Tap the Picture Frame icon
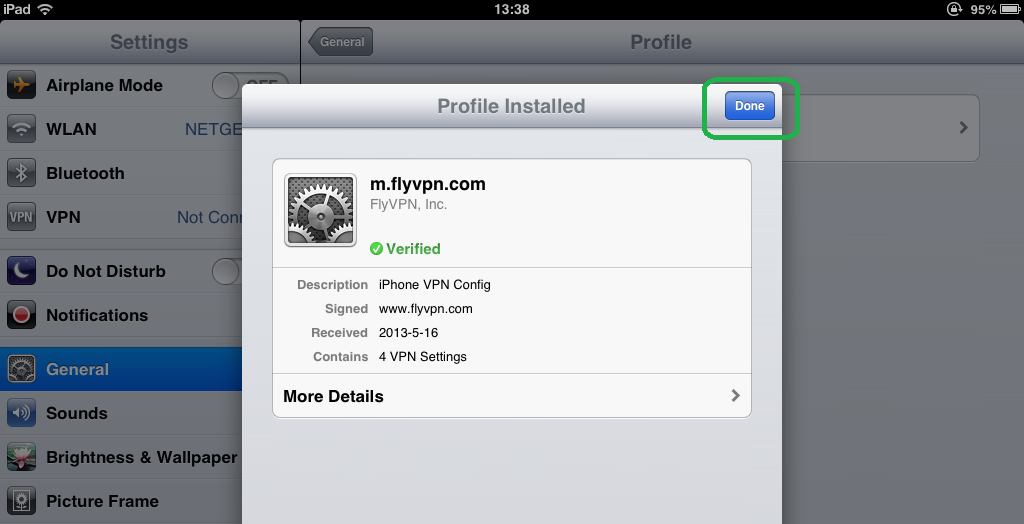Image resolution: width=1024 pixels, height=524 pixels. point(22,501)
